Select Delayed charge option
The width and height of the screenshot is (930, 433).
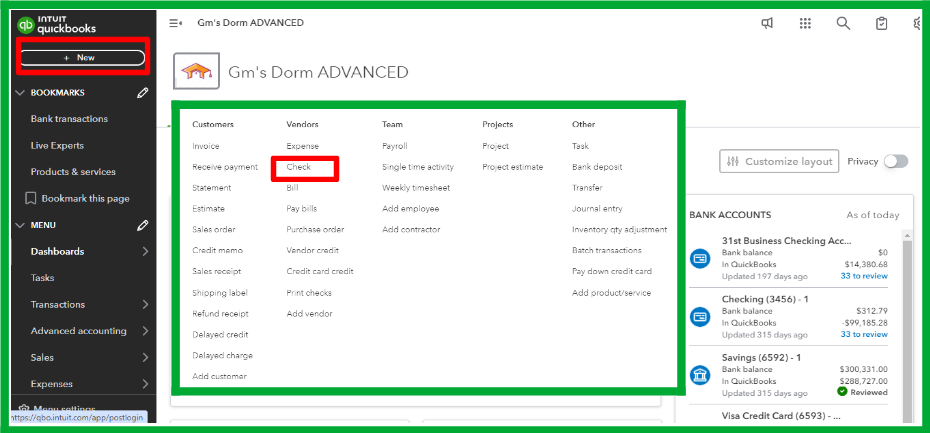pos(222,355)
